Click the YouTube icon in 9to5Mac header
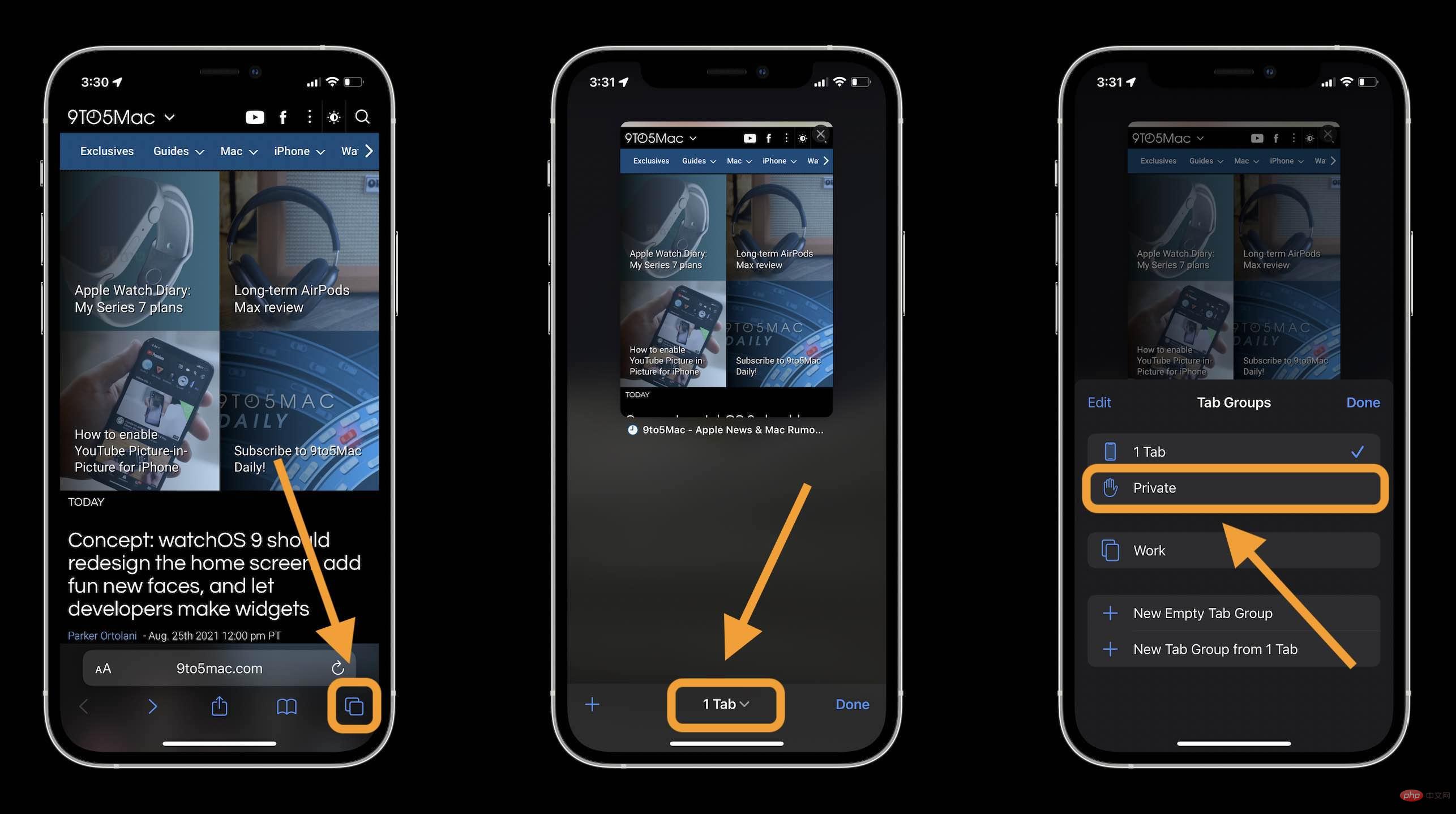Viewport: 1456px width, 814px height. click(x=254, y=116)
